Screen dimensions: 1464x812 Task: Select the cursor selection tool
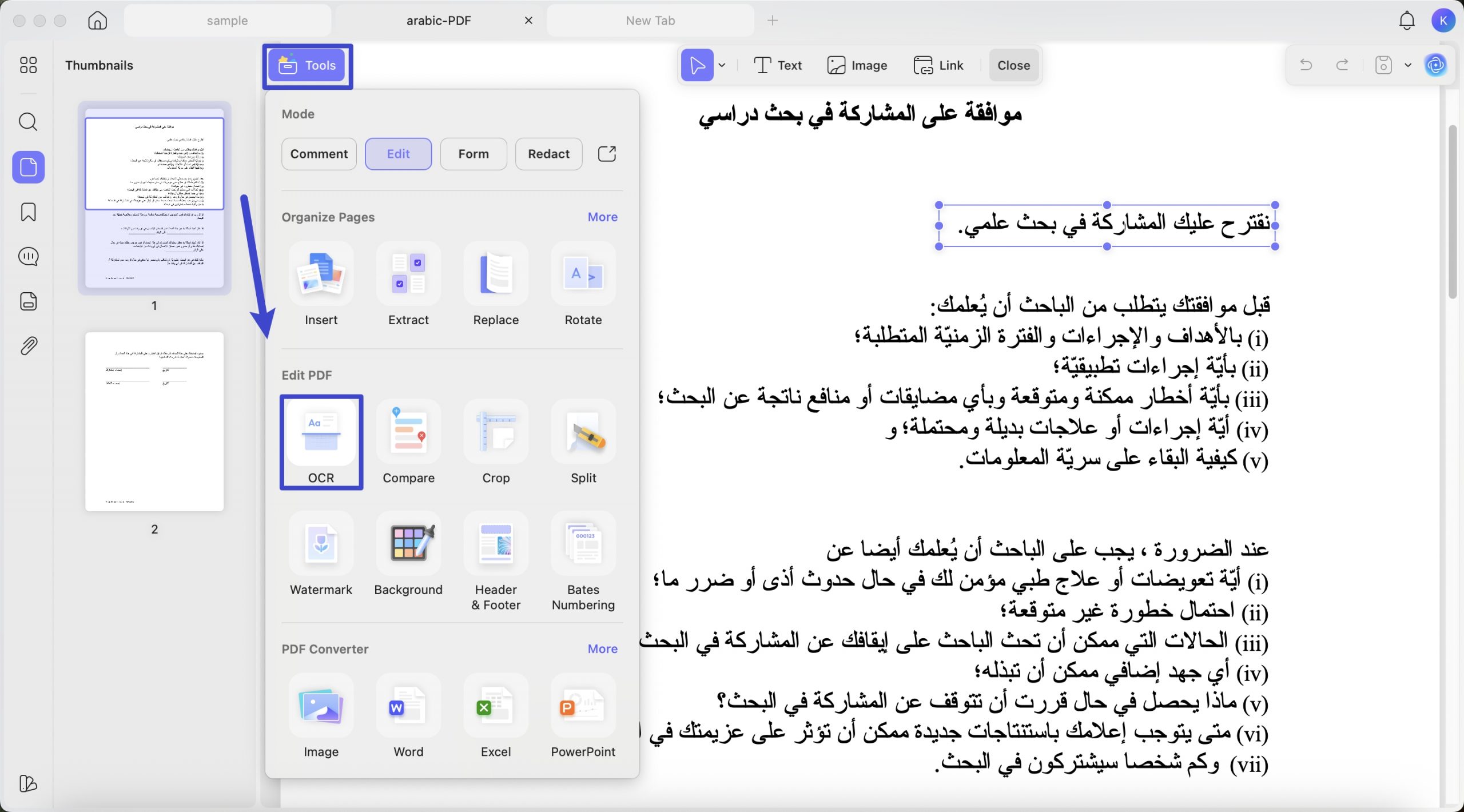point(697,65)
